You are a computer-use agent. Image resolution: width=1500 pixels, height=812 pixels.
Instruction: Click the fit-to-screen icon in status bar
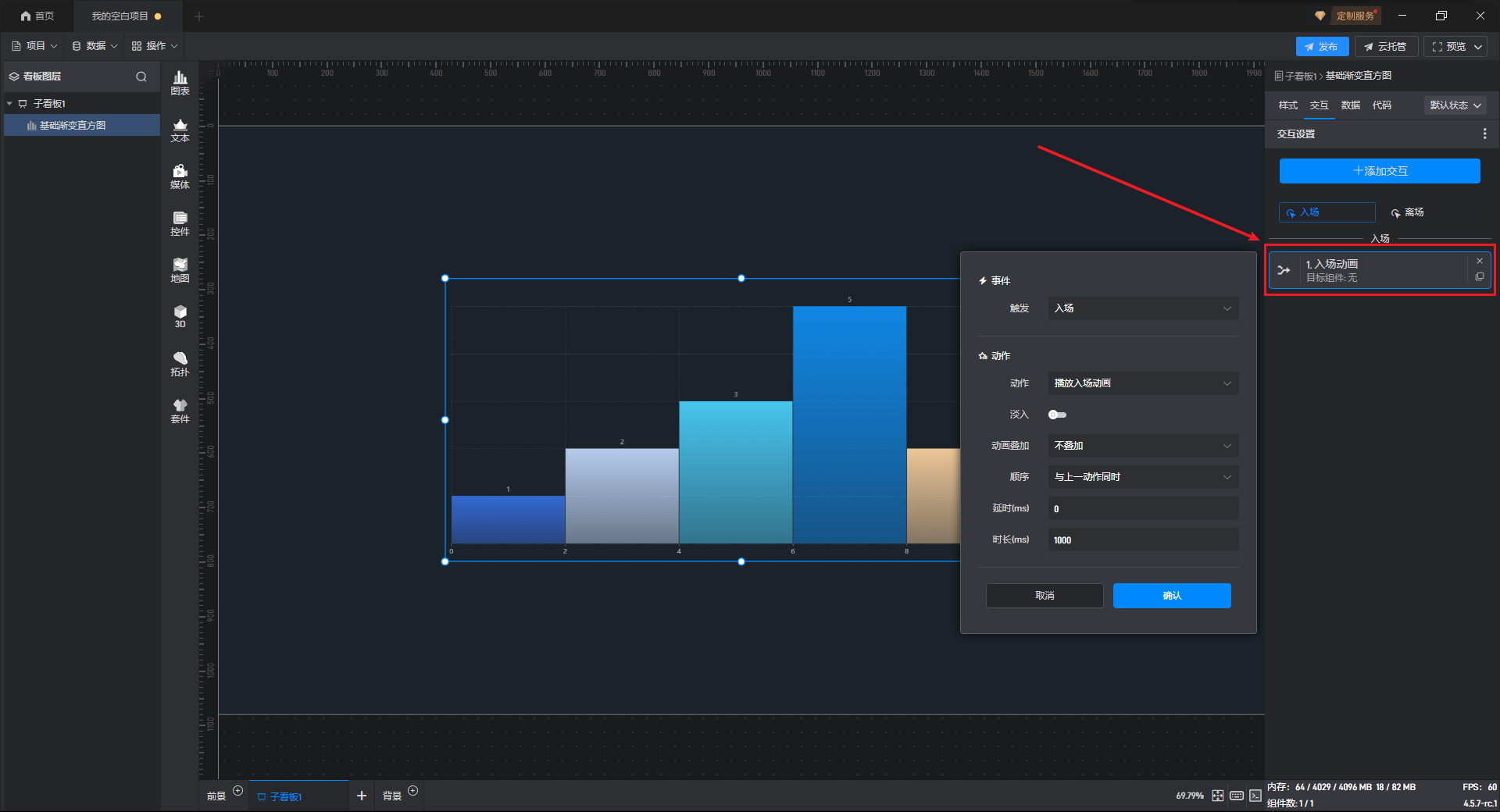[x=1218, y=796]
